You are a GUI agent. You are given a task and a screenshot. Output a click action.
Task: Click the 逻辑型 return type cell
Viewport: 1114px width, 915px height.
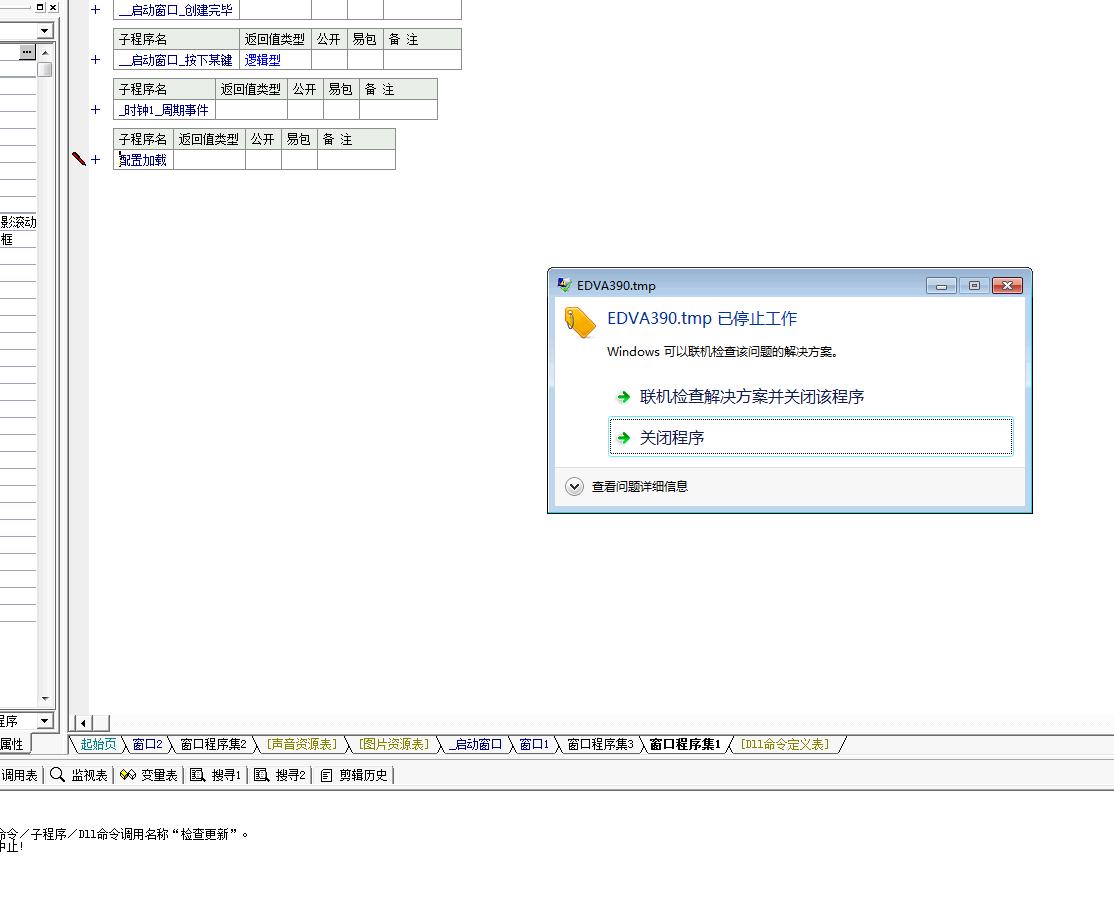tap(275, 60)
